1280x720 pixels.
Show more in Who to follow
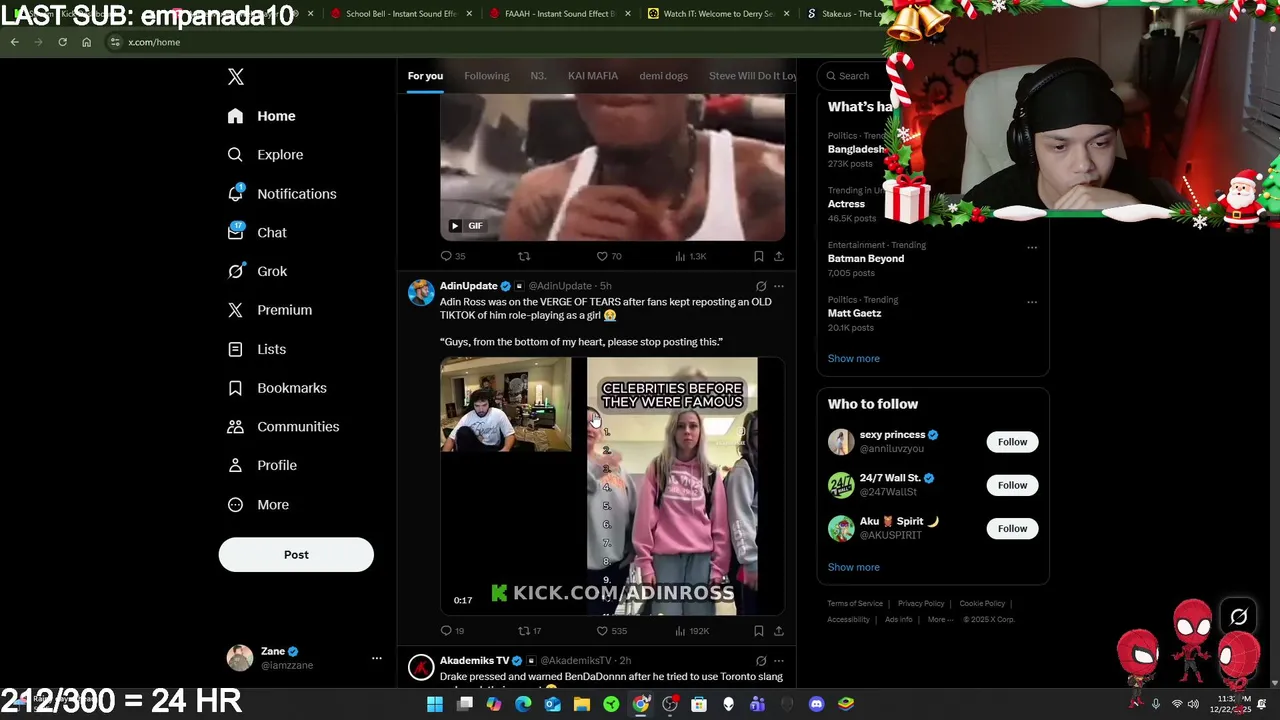854,567
